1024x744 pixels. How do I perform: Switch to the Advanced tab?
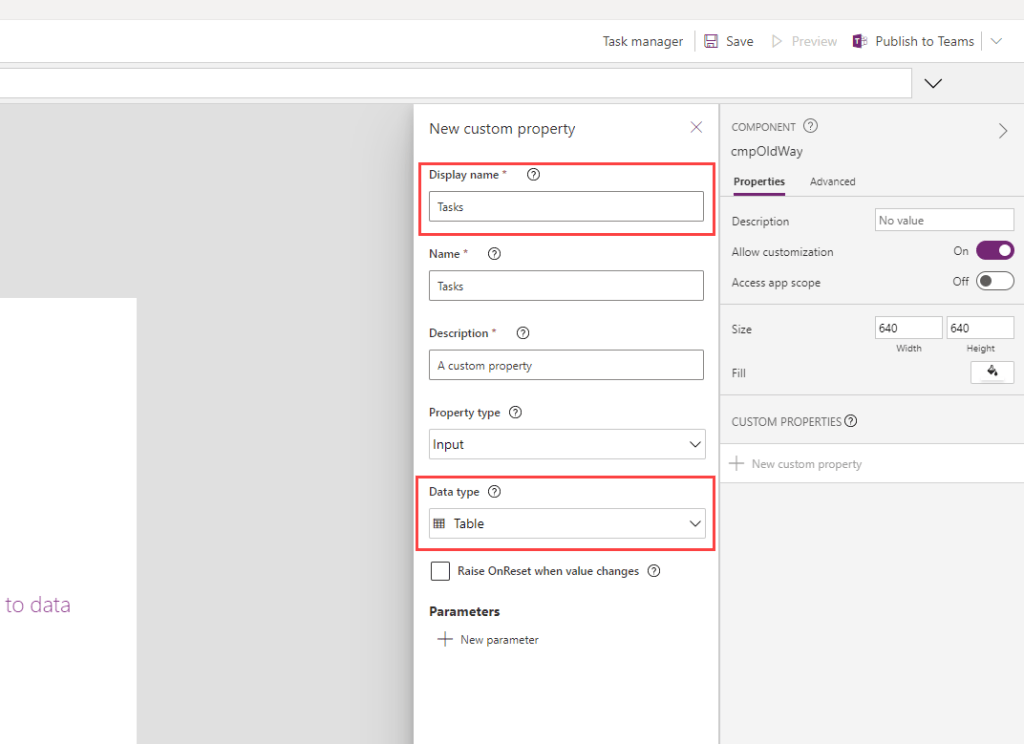click(x=832, y=182)
